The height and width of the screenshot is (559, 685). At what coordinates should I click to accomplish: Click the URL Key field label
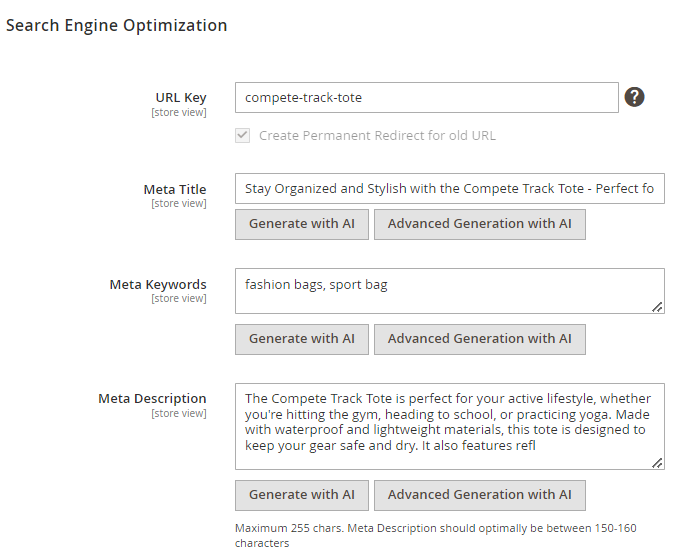[x=181, y=97]
